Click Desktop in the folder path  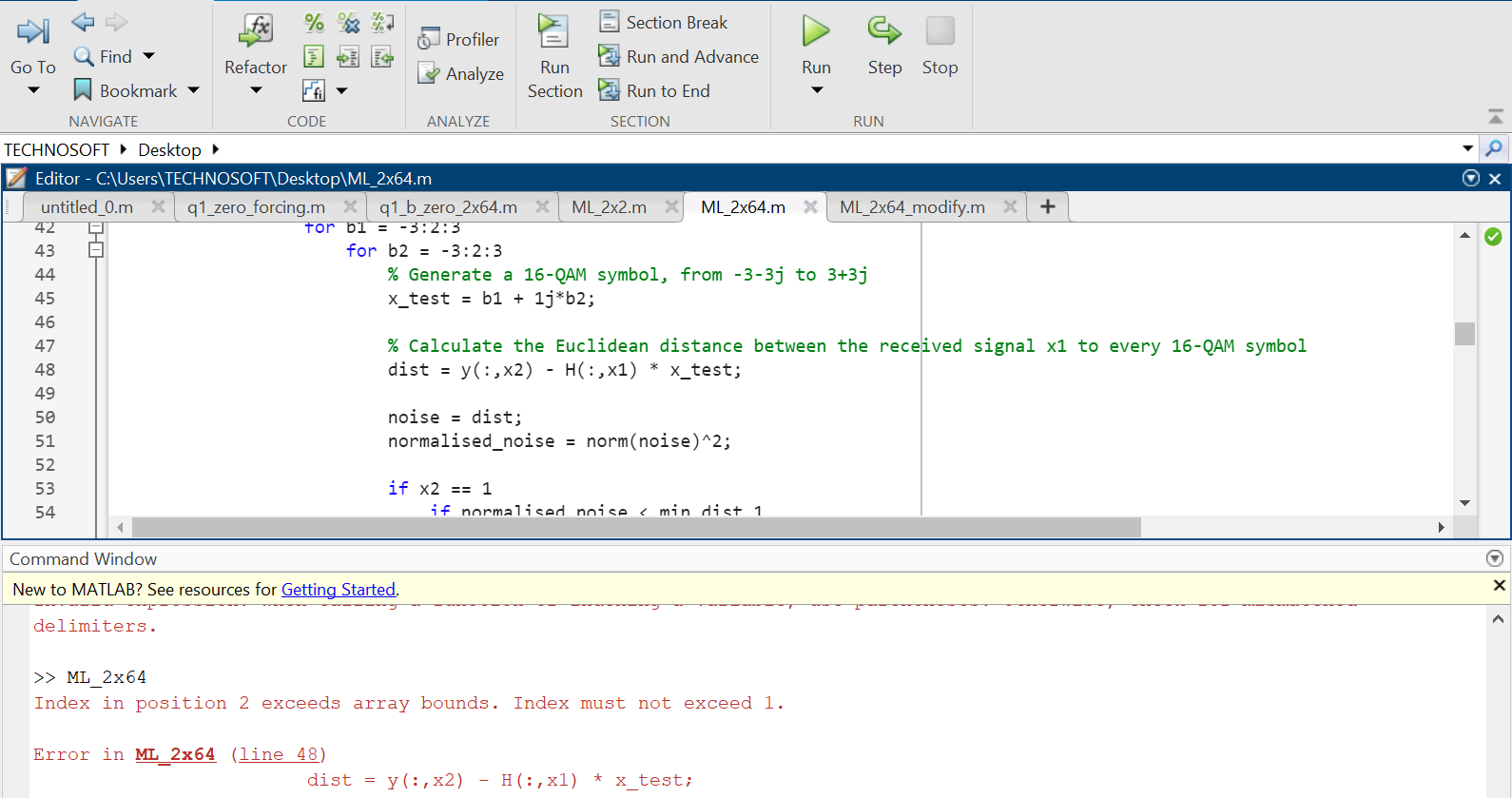[x=169, y=149]
